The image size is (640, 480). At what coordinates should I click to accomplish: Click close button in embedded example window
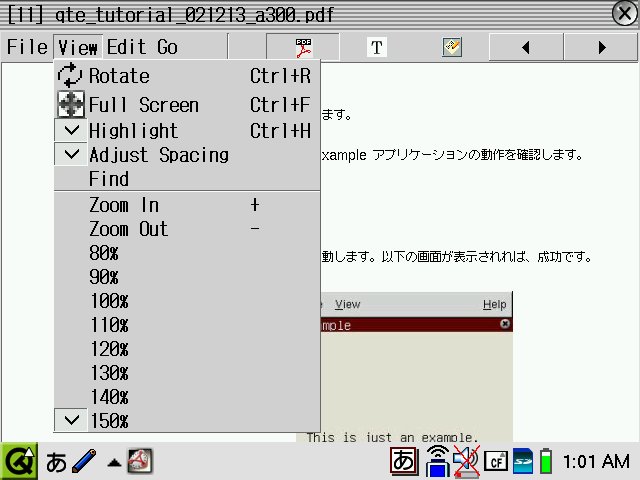pos(505,324)
